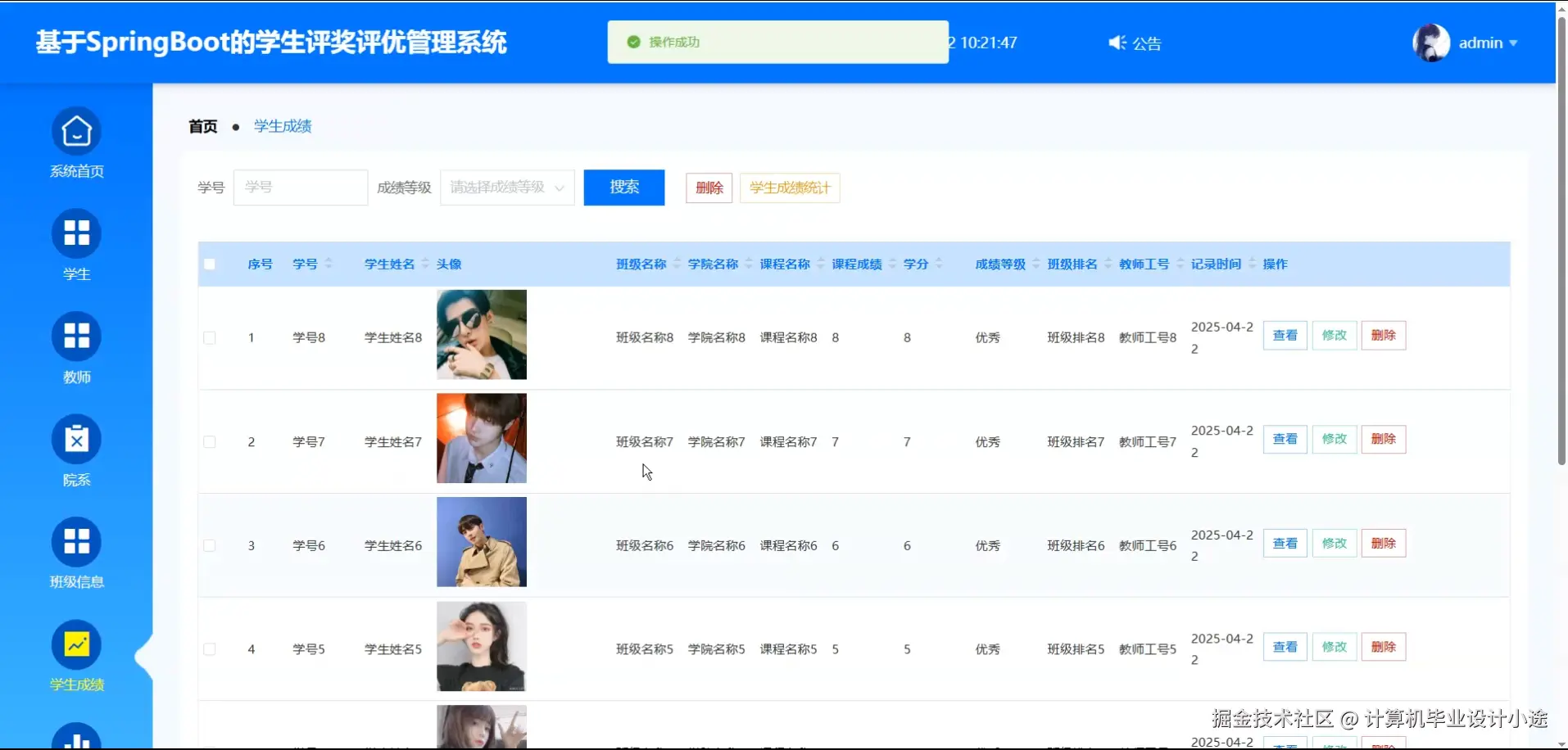
Task: Sort by 学号 column arrows
Action: (x=329, y=264)
